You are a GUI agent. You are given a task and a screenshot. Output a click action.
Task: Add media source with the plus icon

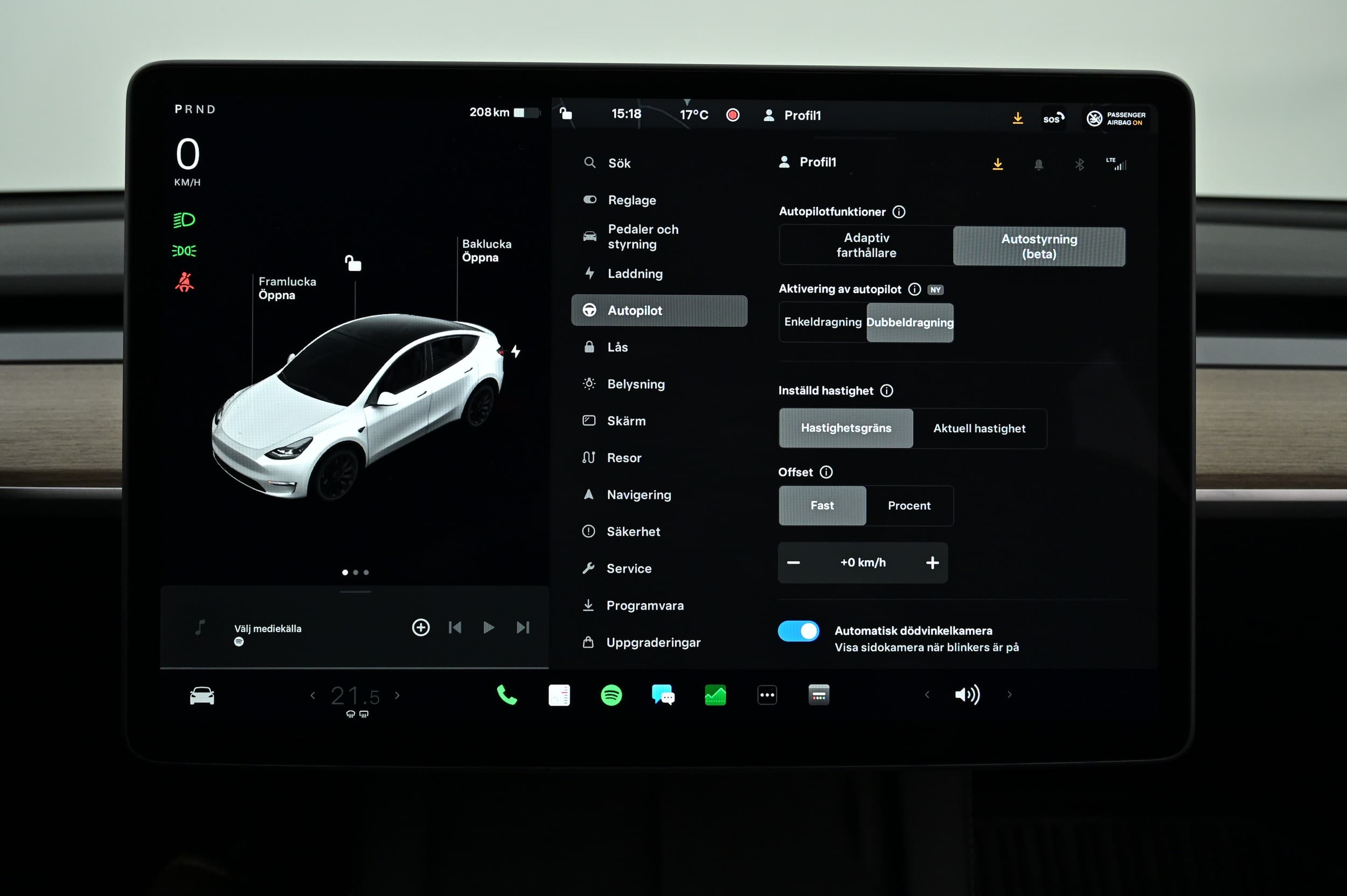(x=421, y=627)
